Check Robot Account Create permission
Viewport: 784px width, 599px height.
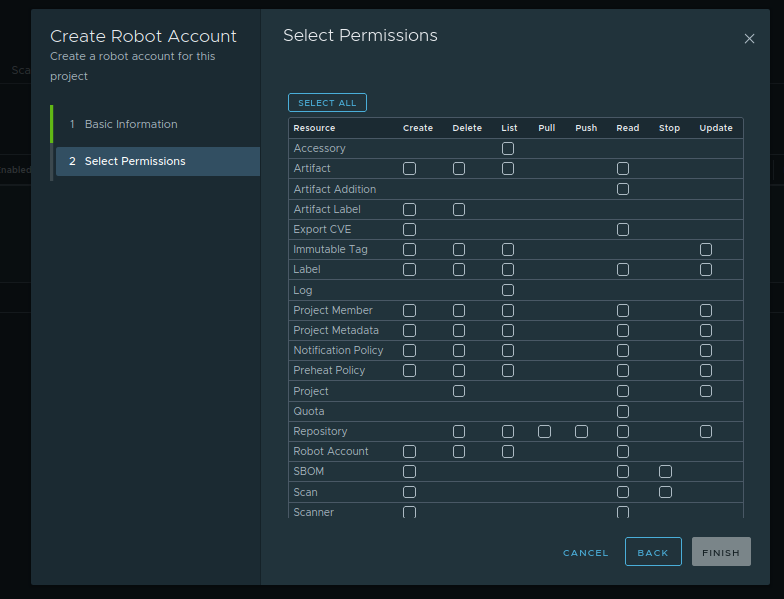point(410,452)
